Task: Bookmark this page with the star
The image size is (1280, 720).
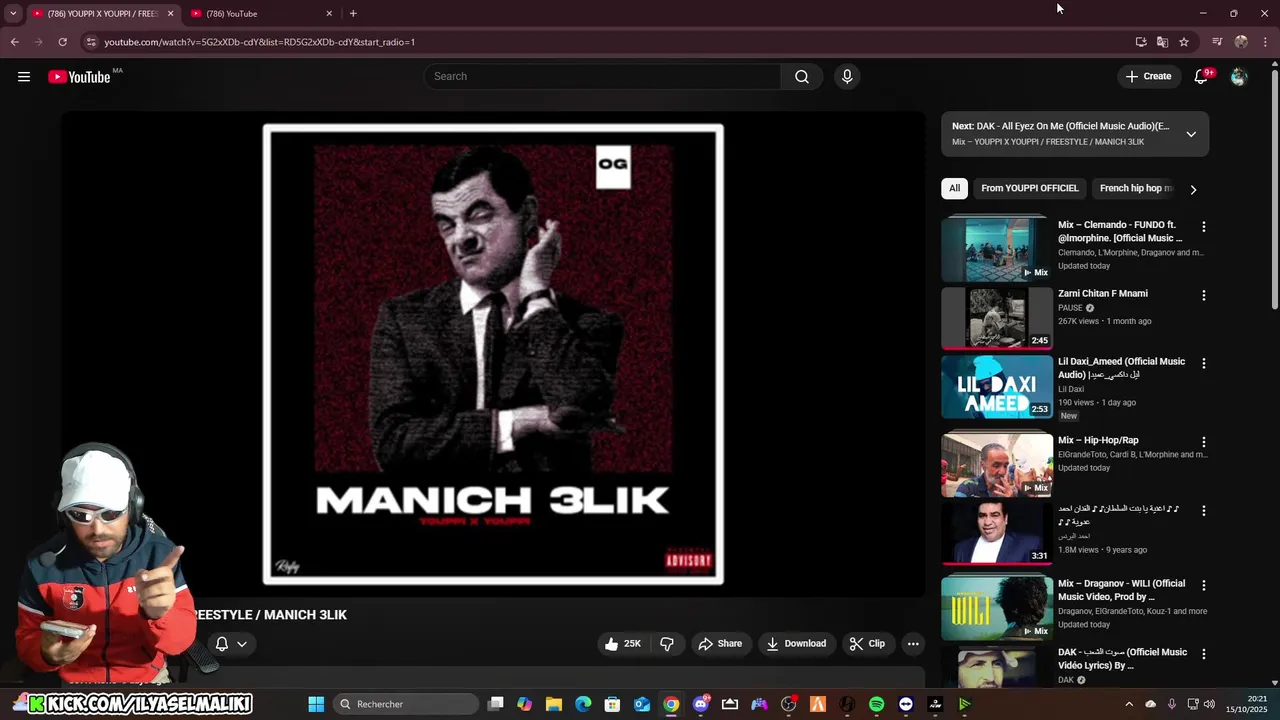Action: [1184, 42]
